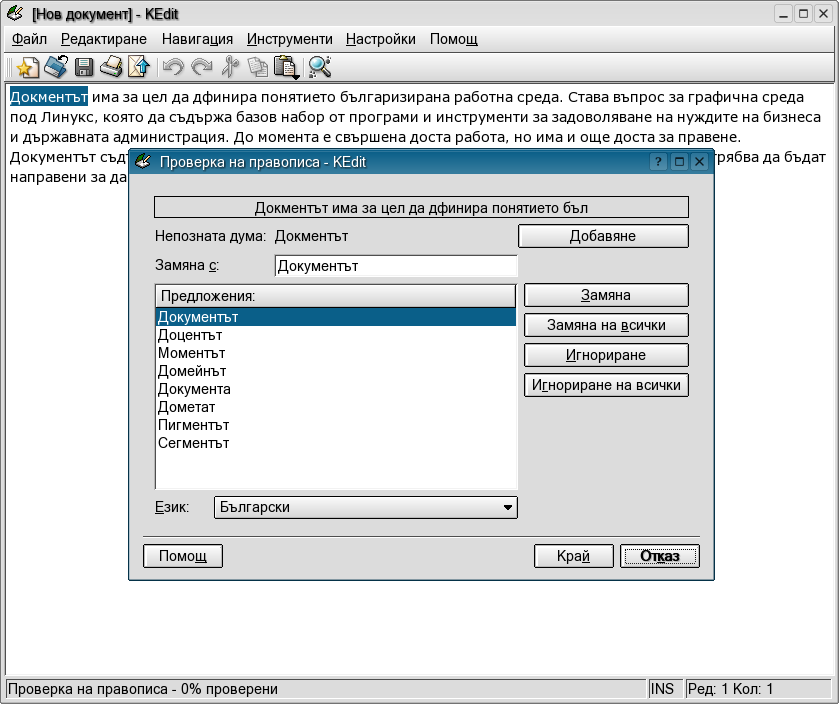Click the New document icon in toolbar
839x704 pixels.
click(27, 67)
